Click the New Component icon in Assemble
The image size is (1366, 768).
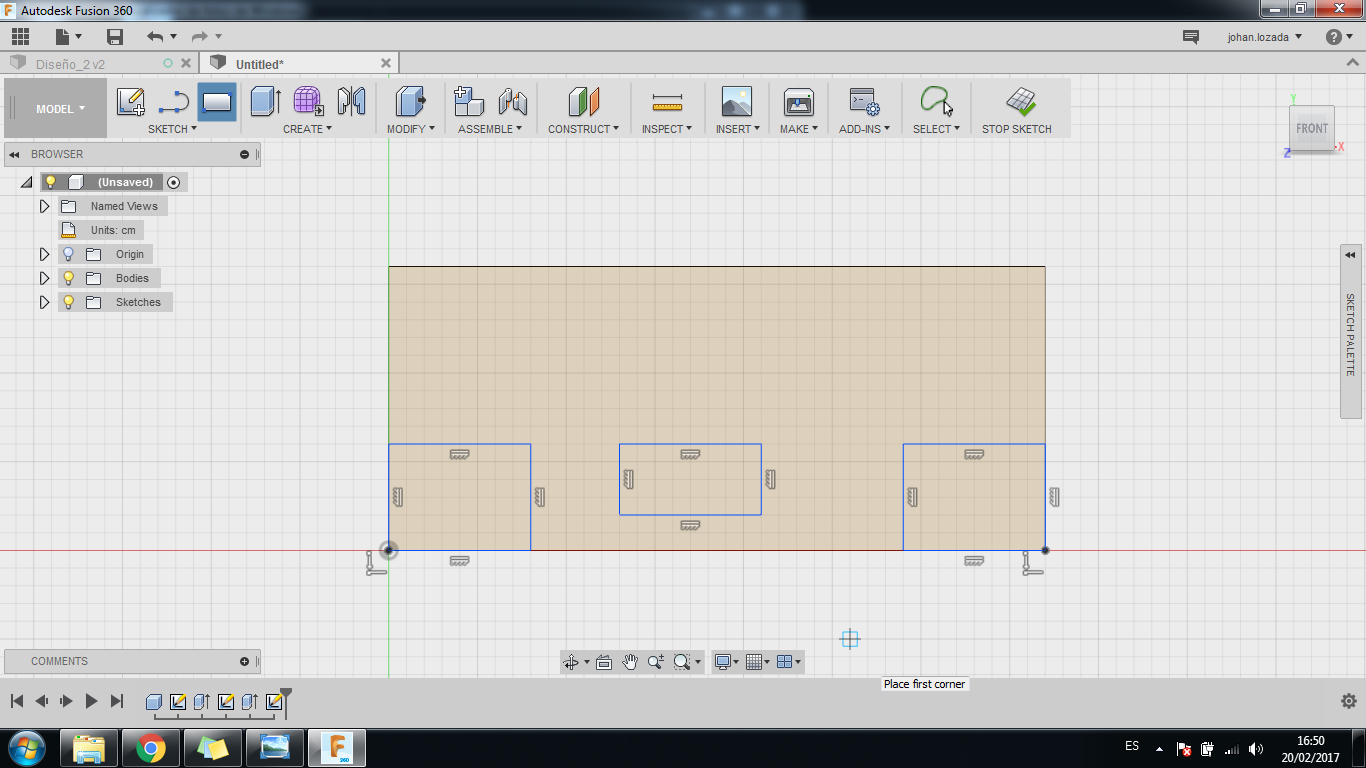(x=469, y=101)
